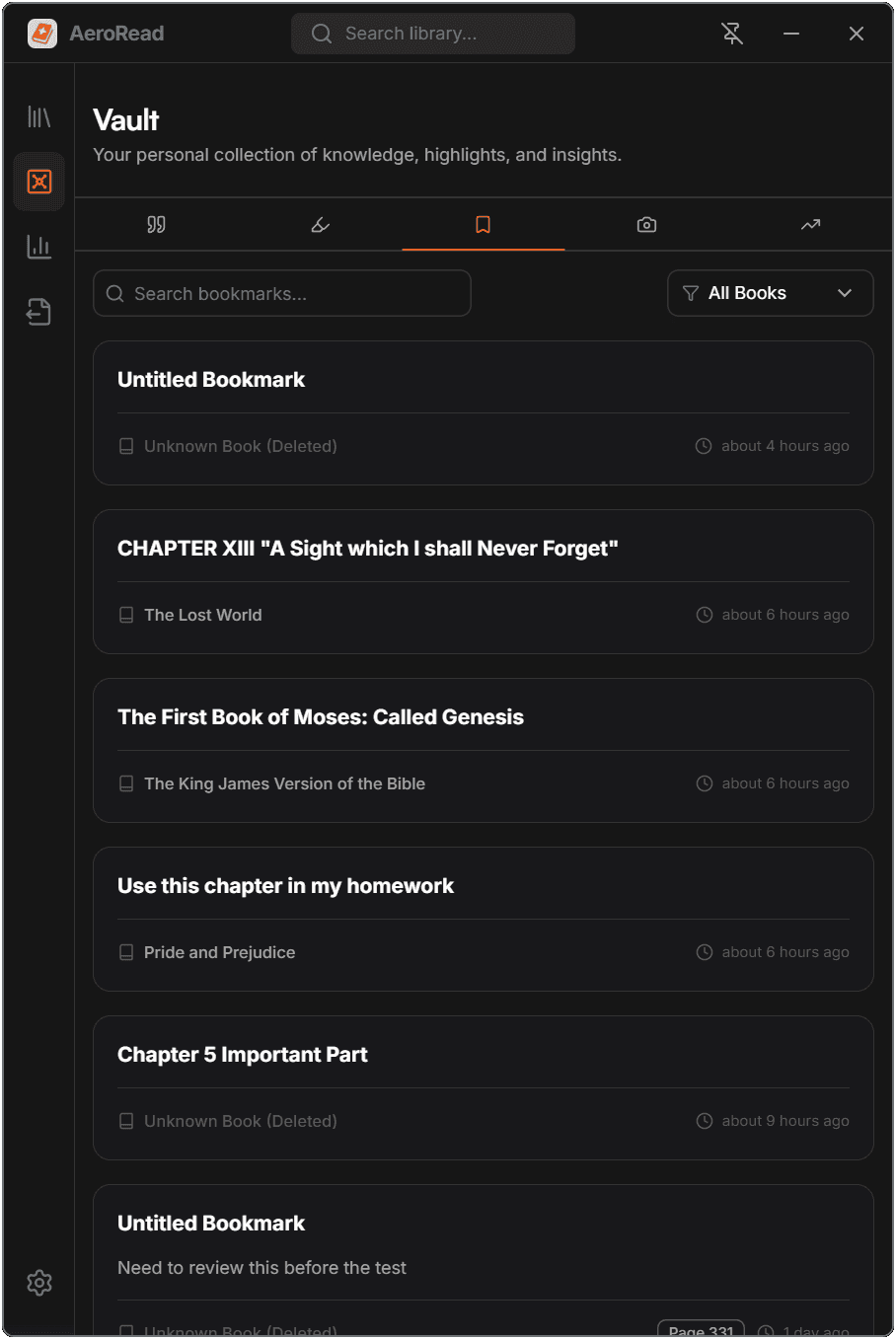This screenshot has width=896, height=1339.
Task: Open the All Books dropdown
Action: point(770,293)
